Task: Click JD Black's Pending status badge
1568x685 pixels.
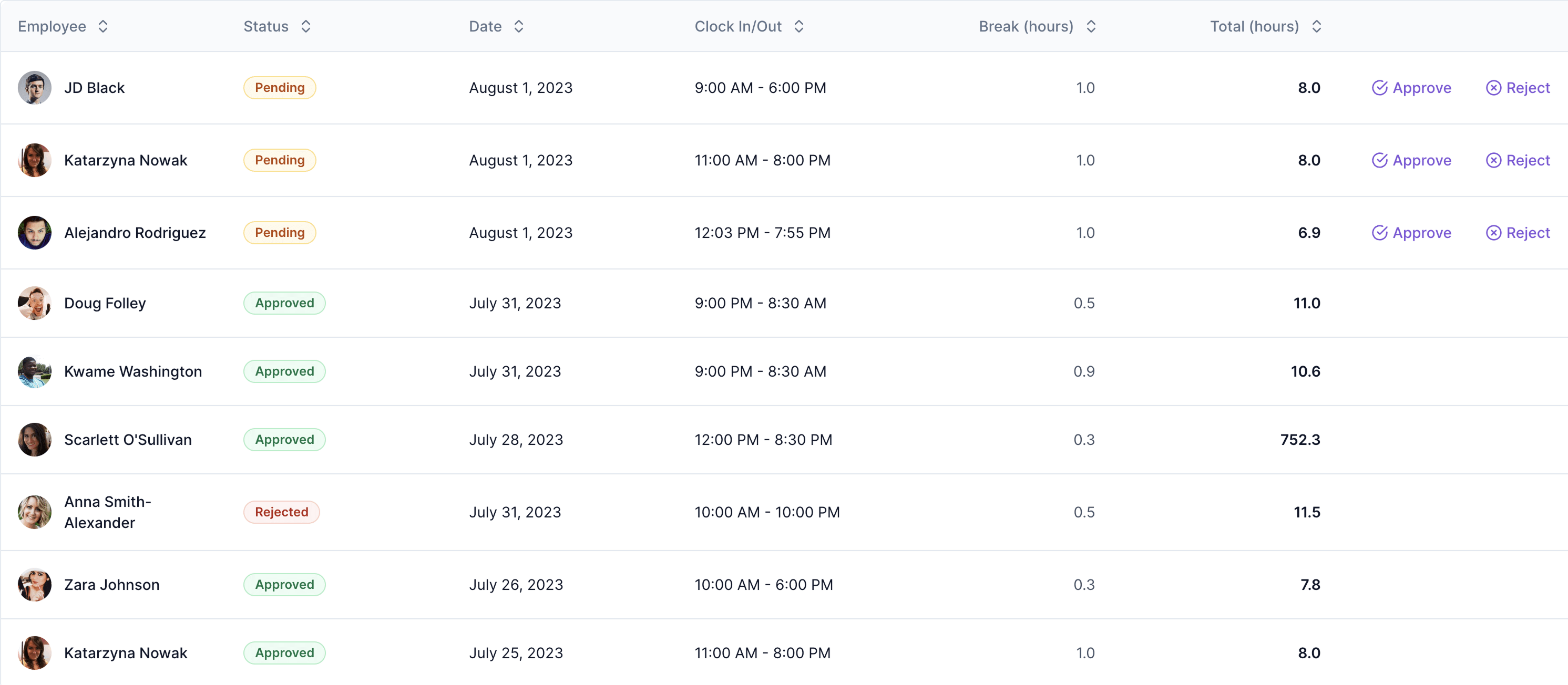Action: tap(280, 88)
